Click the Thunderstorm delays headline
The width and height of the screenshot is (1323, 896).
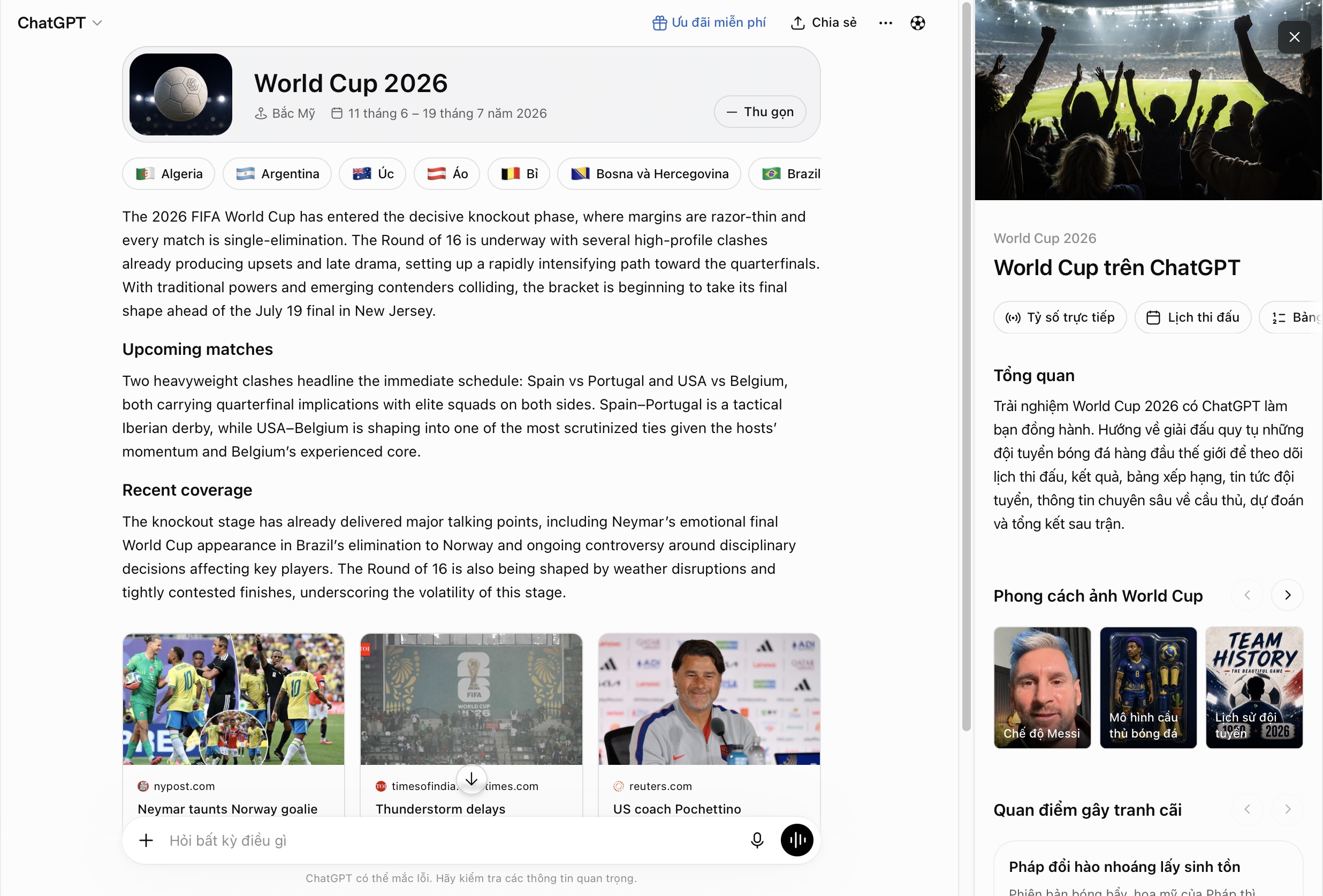coord(440,809)
